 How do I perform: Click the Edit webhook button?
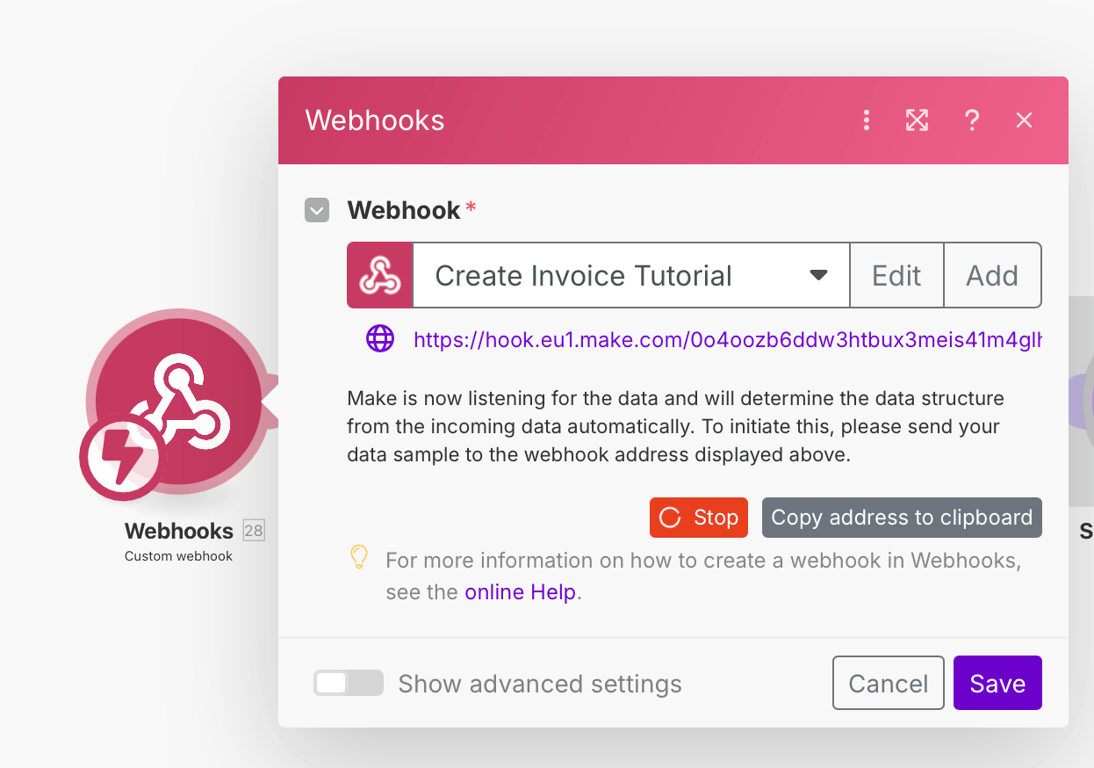[x=897, y=276]
